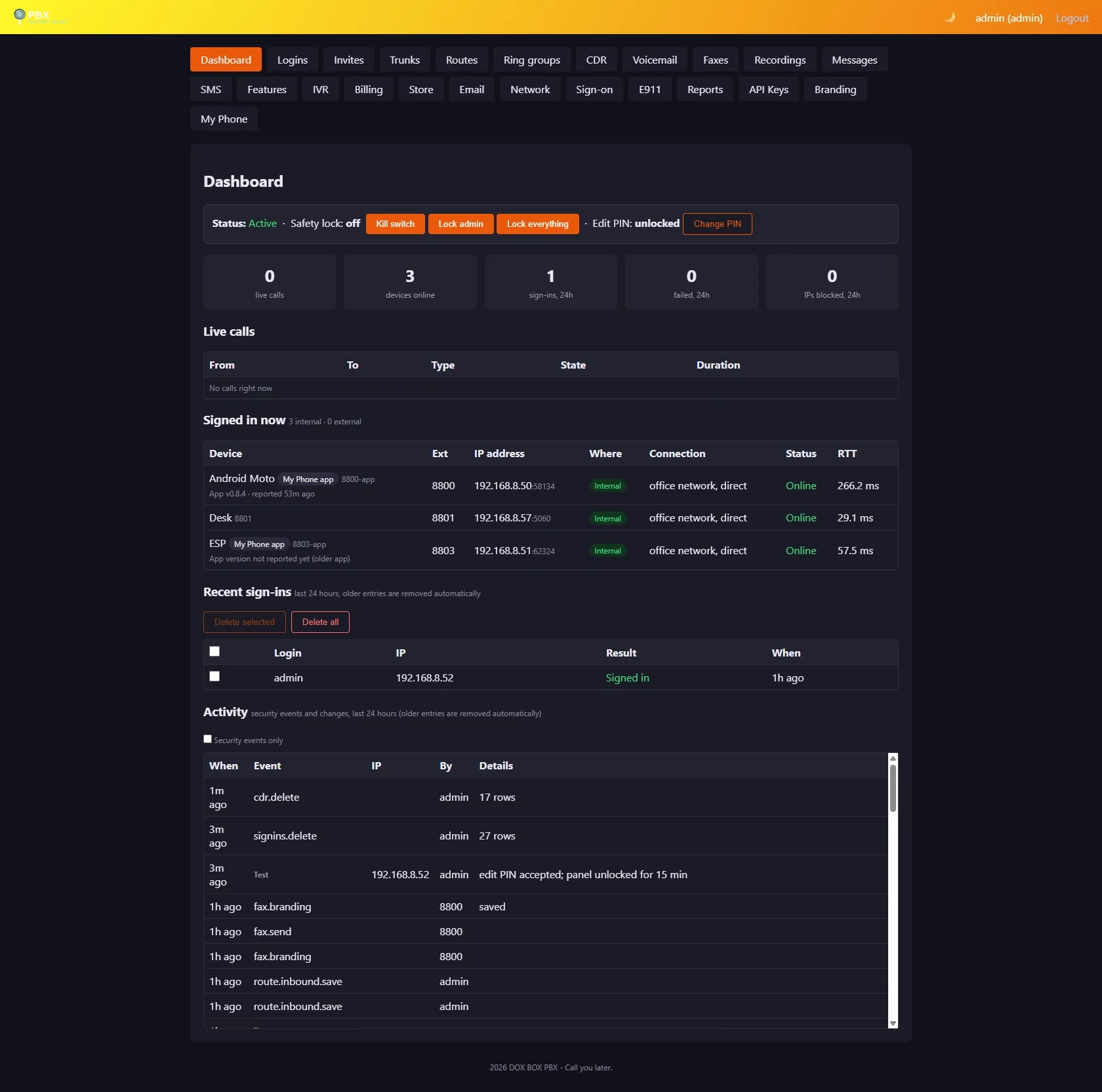Viewport: 1102px width, 1092px height.
Task: Click the activity log scrollbar thumb
Action: click(893, 788)
